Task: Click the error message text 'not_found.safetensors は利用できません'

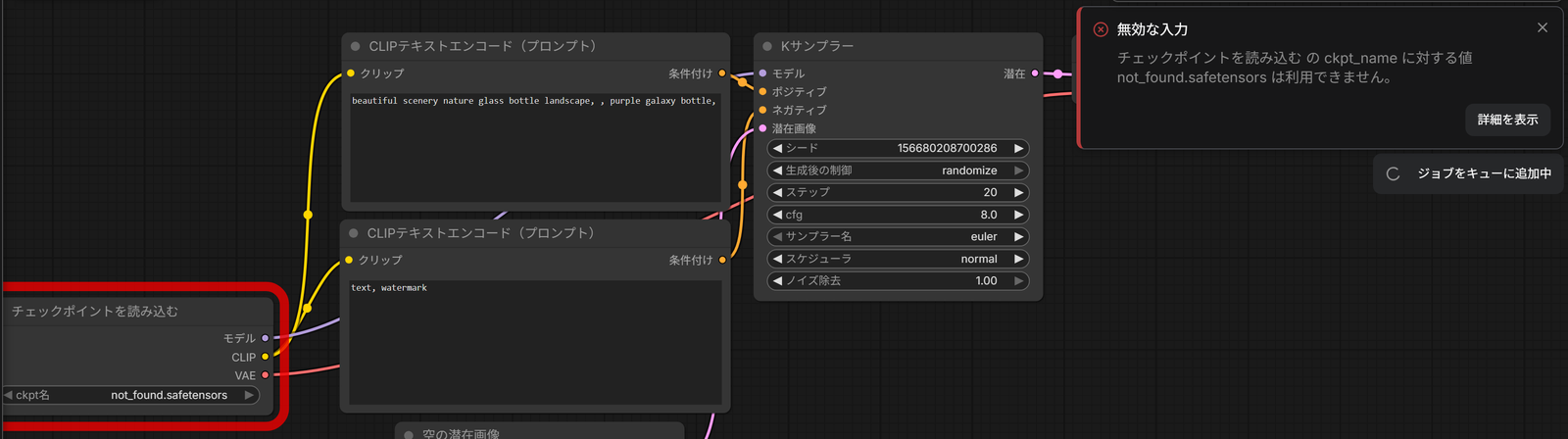Action: pos(1254,77)
